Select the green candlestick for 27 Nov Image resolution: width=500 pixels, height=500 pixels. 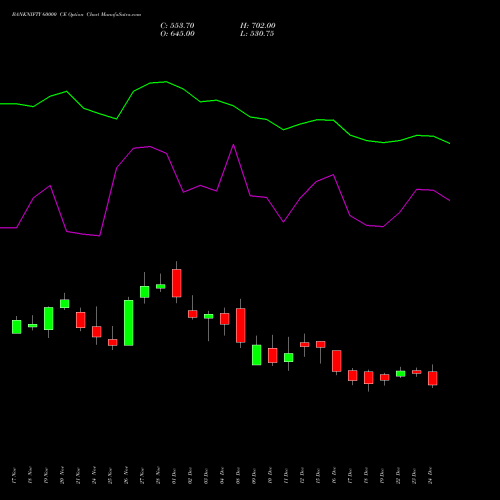145,292
